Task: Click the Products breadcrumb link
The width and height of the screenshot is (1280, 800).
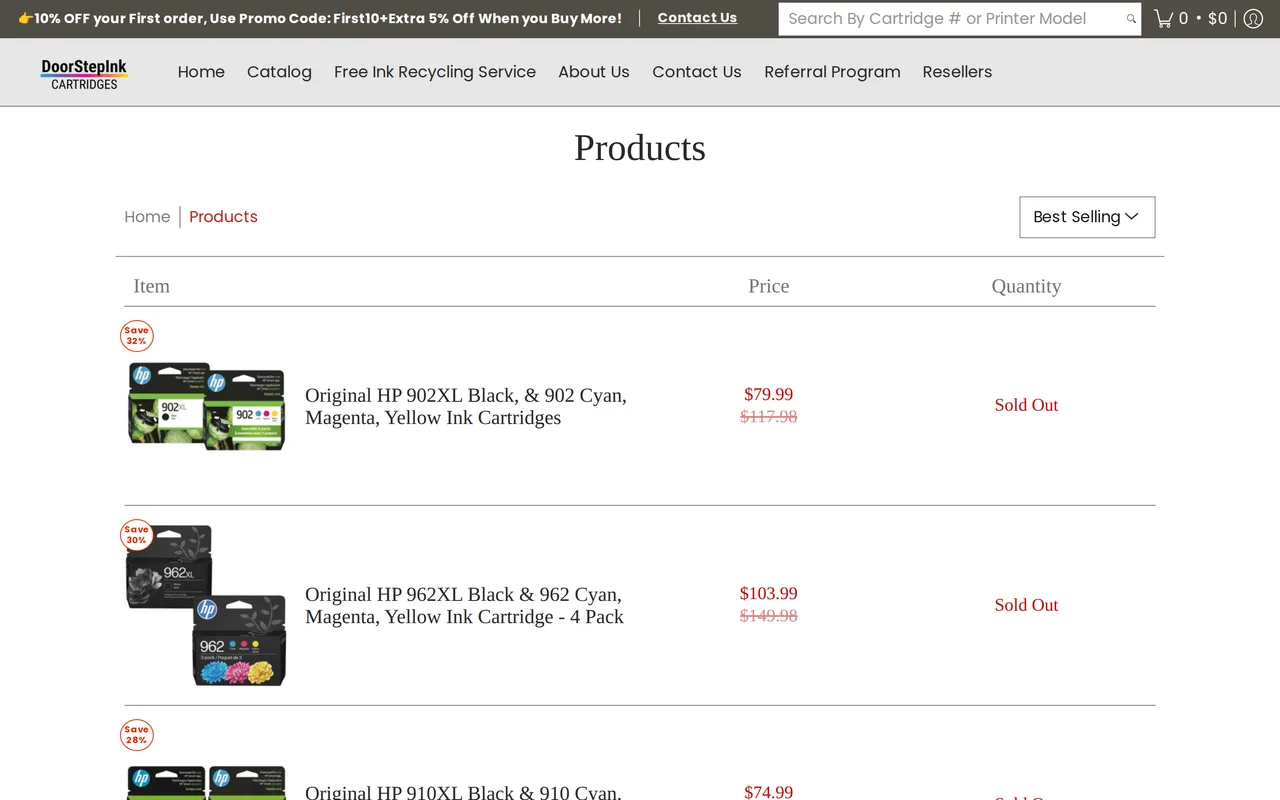Action: pos(223,217)
